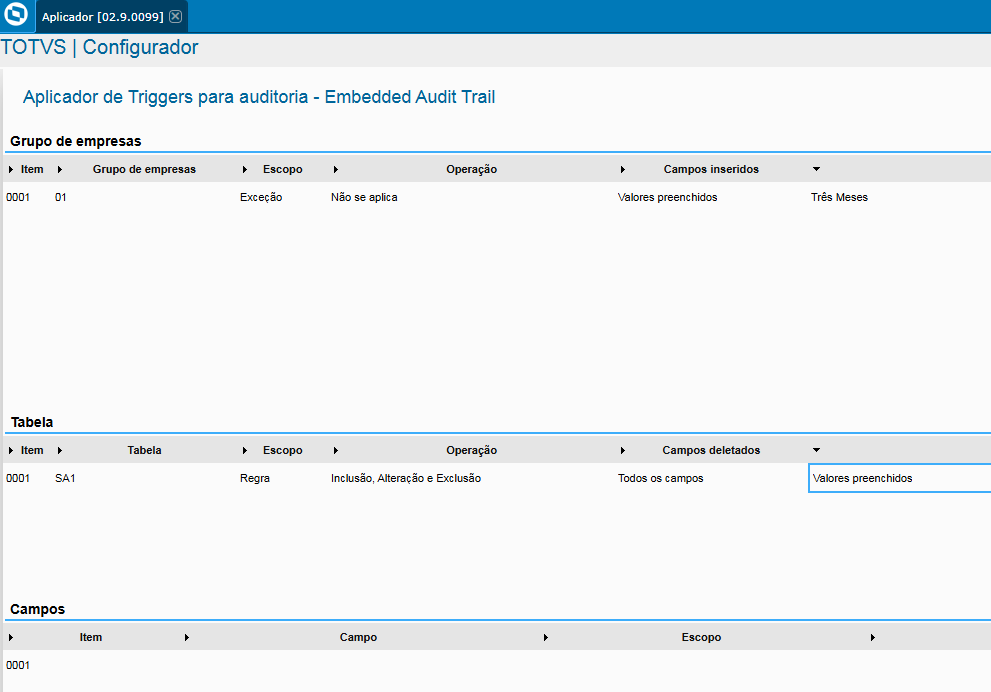Select item 0001 in Campos grid

point(18,665)
